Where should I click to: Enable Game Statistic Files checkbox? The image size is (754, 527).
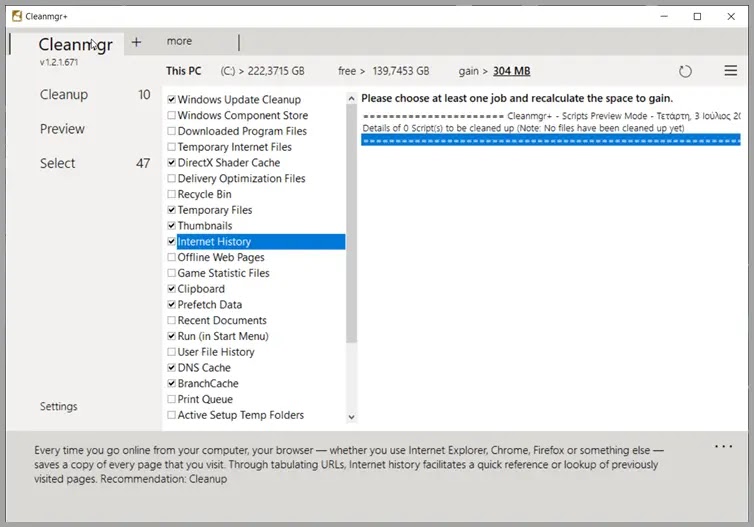(x=171, y=273)
